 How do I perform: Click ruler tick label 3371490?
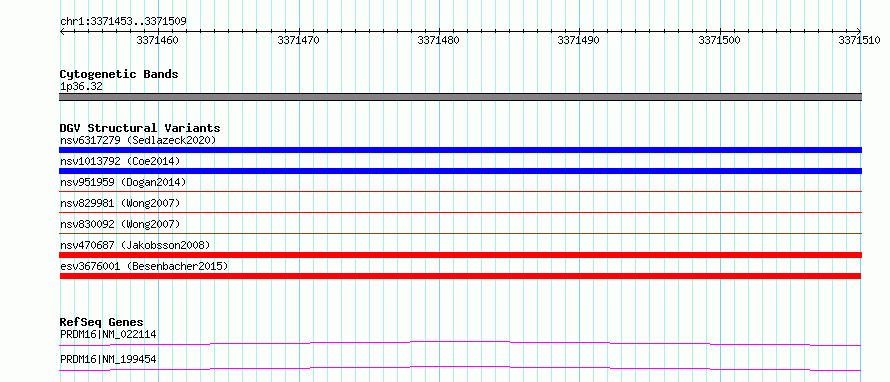(x=578, y=40)
